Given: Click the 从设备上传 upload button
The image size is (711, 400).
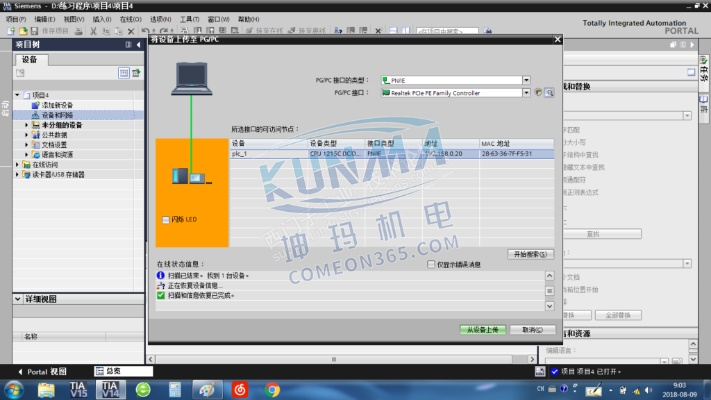Looking at the screenshot, I should click(x=482, y=330).
